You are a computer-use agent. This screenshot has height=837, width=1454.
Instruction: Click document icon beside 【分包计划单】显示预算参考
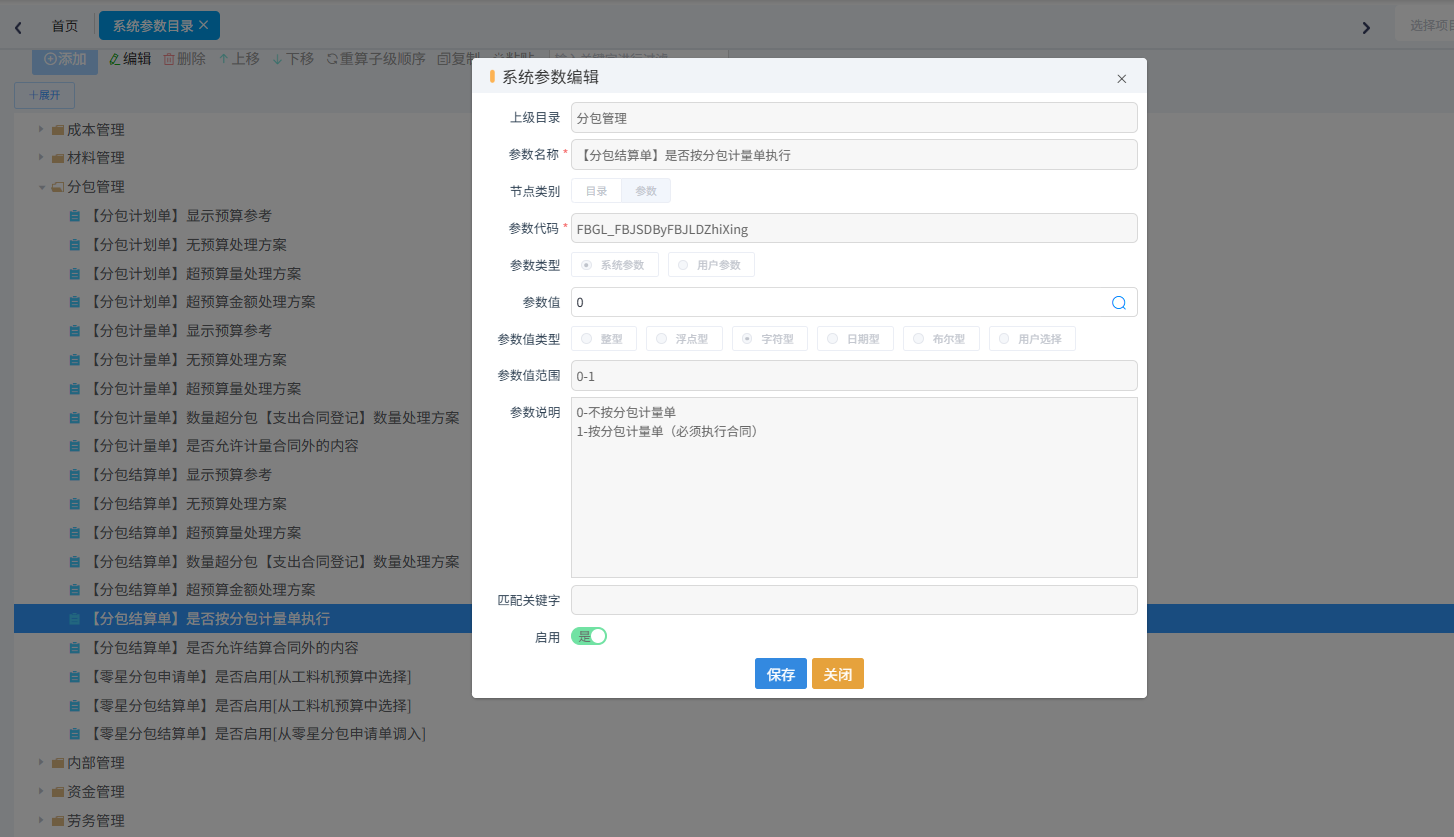tap(75, 216)
